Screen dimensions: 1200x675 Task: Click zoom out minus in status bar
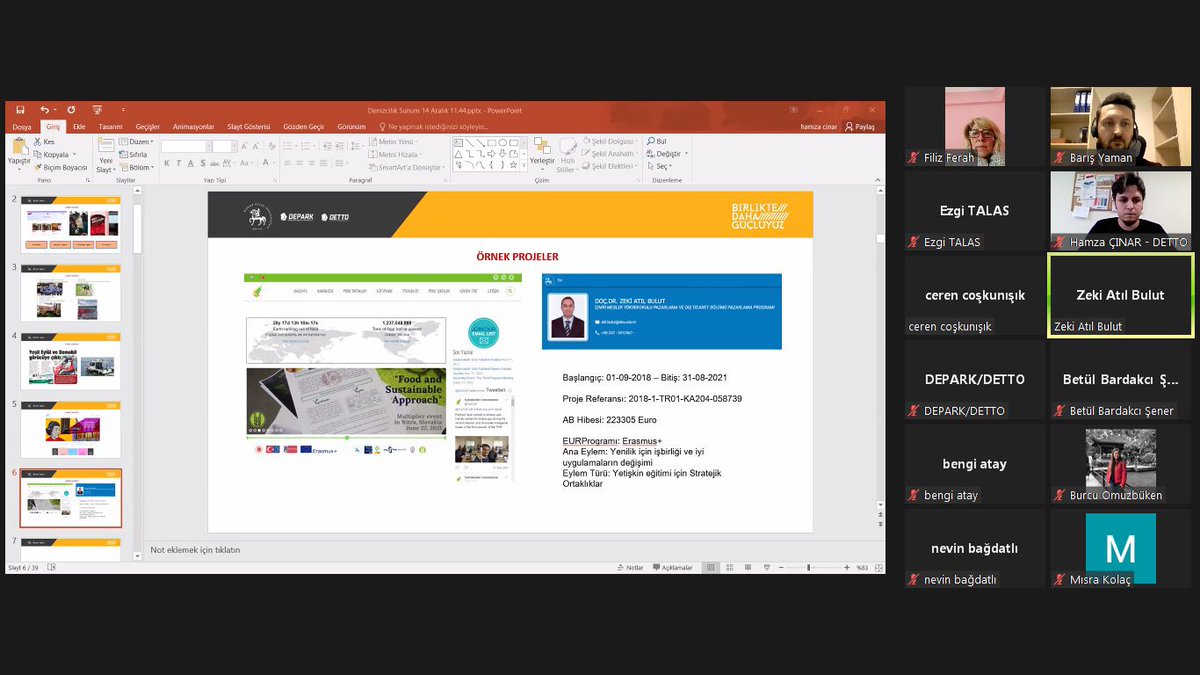click(x=781, y=567)
